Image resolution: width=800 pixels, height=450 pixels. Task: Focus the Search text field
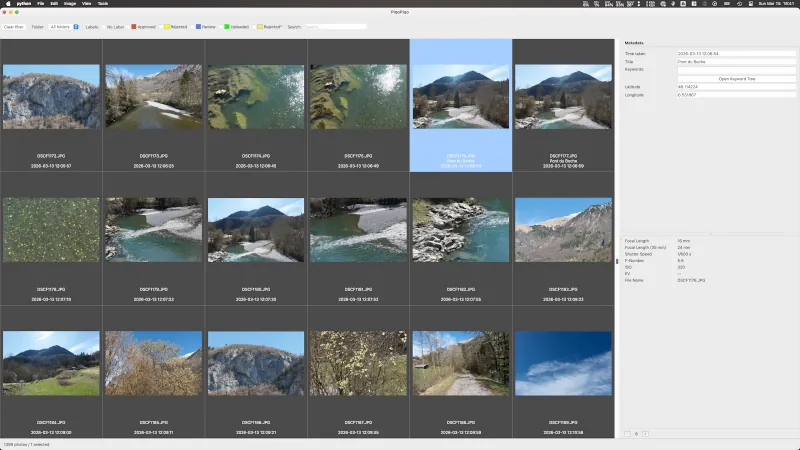coord(333,27)
